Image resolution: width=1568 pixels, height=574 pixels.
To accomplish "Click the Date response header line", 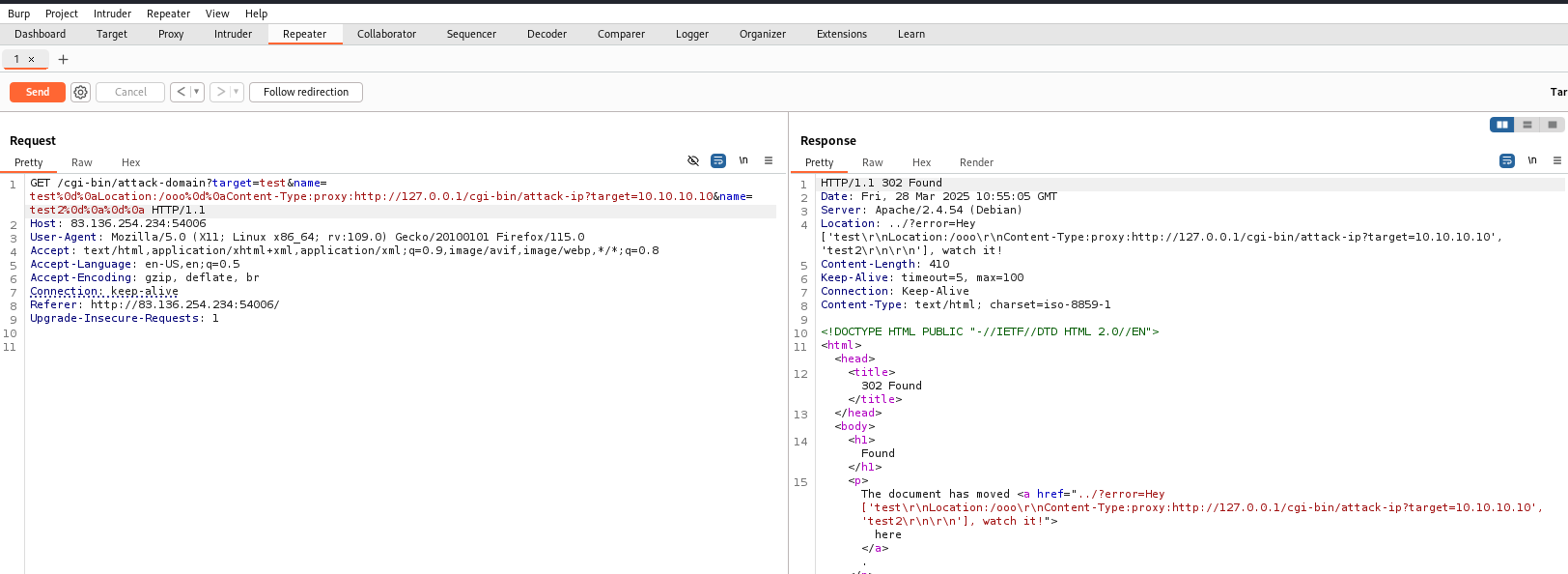I will 938,196.
